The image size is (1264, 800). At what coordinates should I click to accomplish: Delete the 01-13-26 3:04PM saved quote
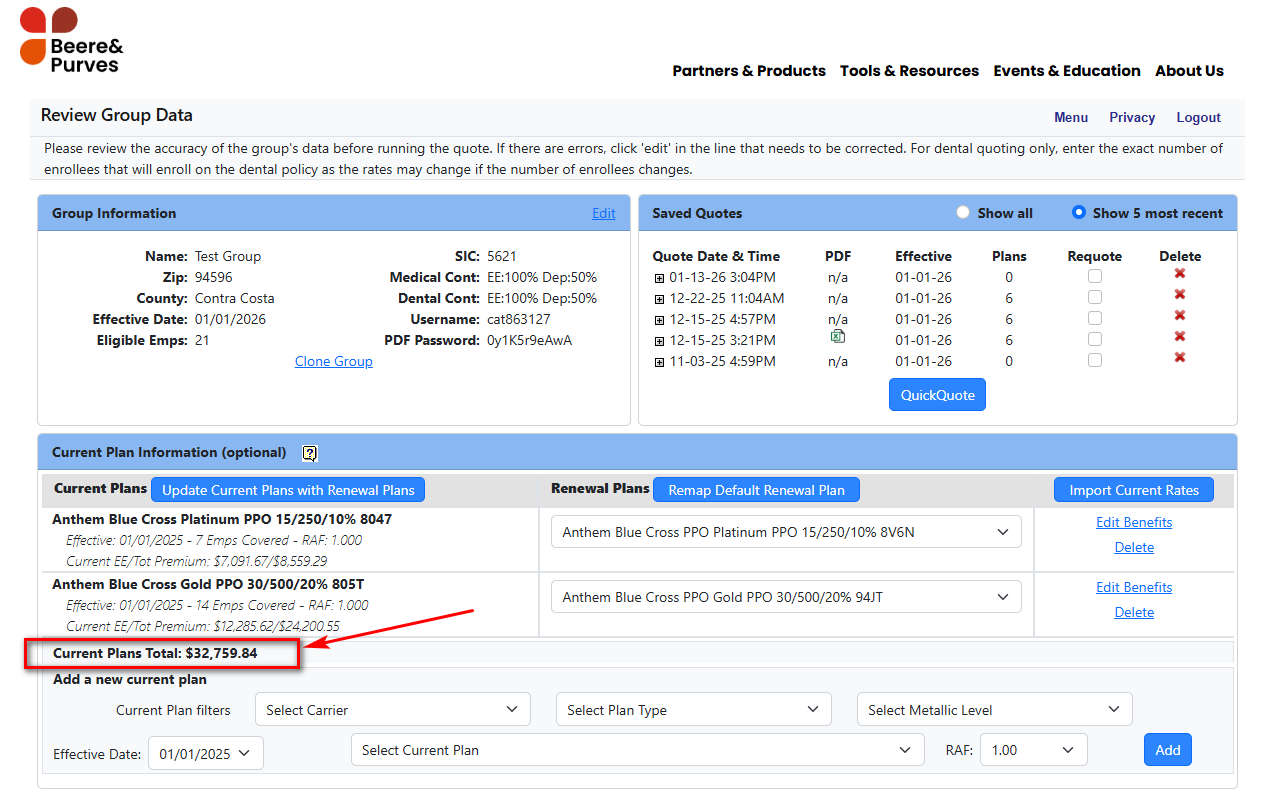point(1180,274)
